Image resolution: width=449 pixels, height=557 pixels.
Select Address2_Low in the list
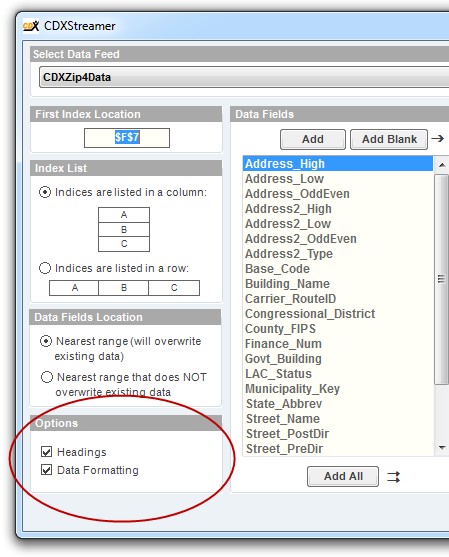(x=338, y=224)
